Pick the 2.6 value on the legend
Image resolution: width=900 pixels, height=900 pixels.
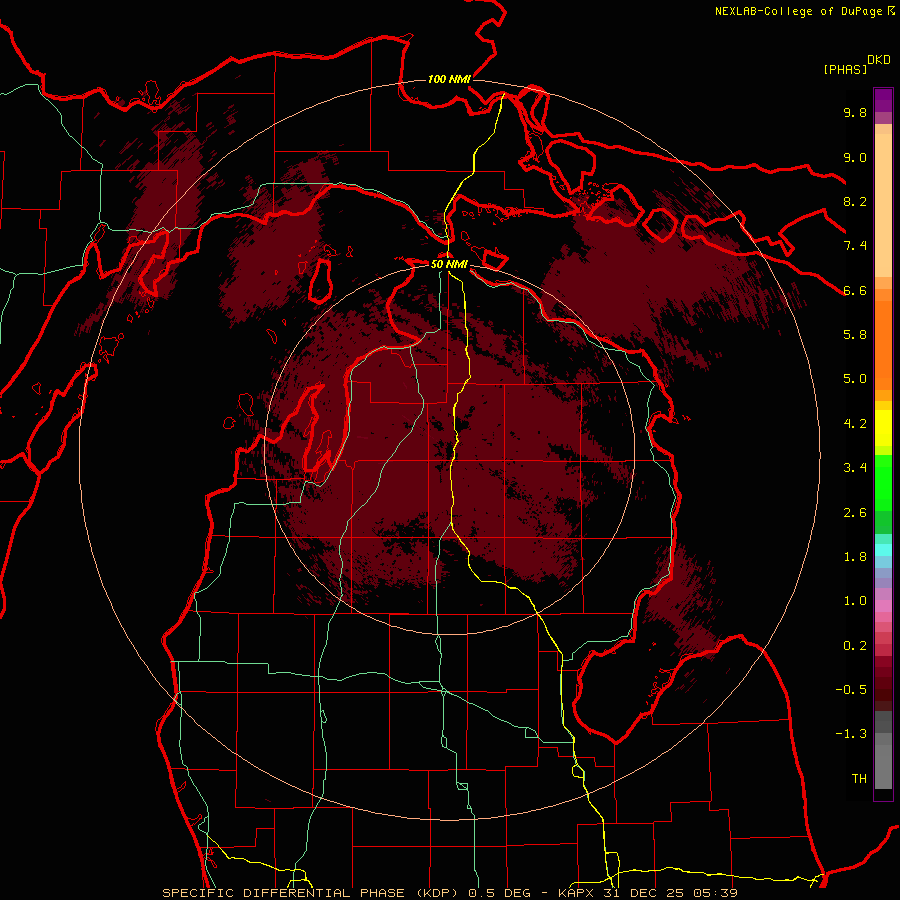[855, 513]
